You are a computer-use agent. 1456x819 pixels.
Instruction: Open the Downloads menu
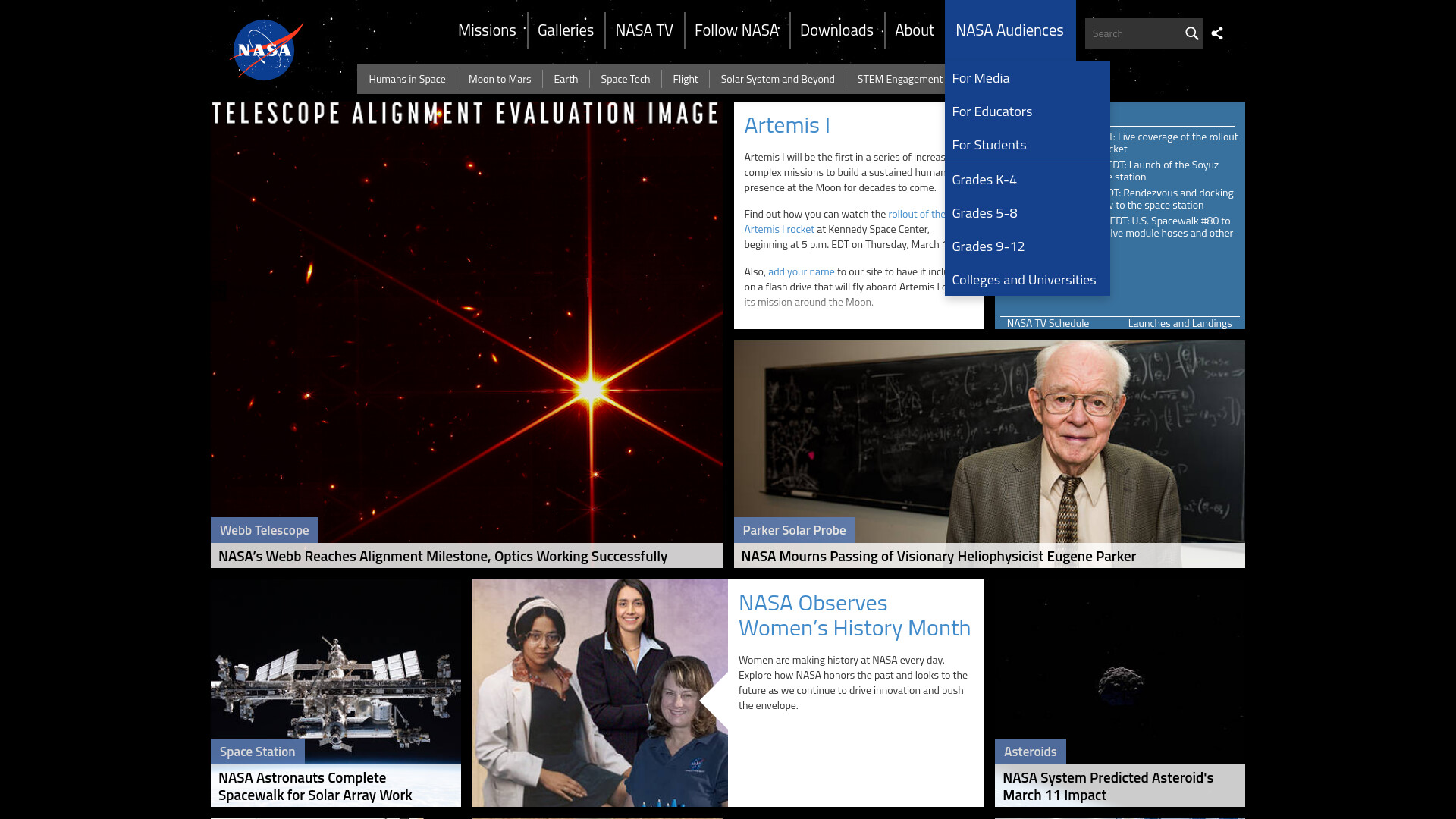836,30
